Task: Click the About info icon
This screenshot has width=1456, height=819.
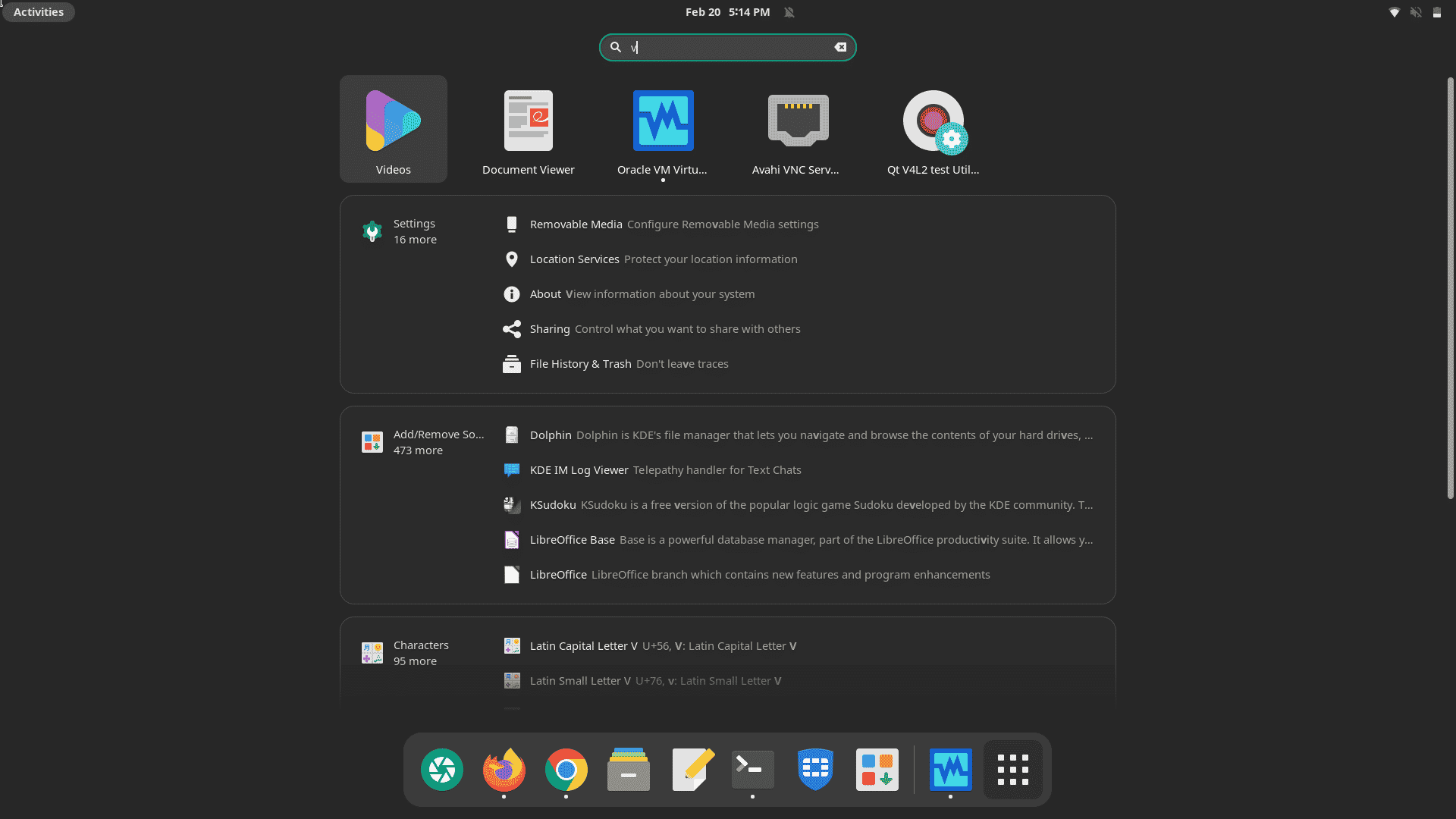Action: point(512,294)
